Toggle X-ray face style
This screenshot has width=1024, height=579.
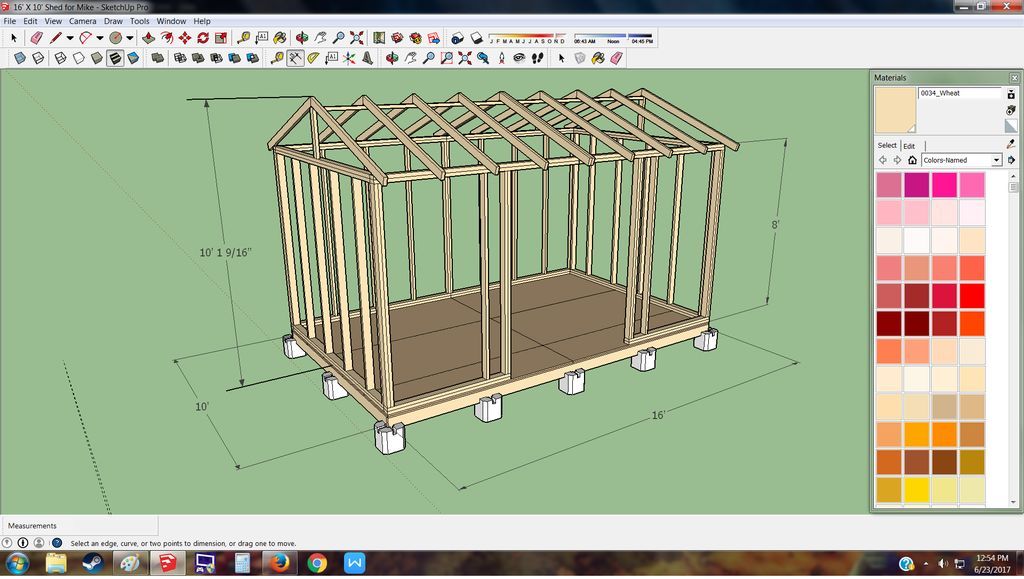pyautogui.click(x=20, y=58)
